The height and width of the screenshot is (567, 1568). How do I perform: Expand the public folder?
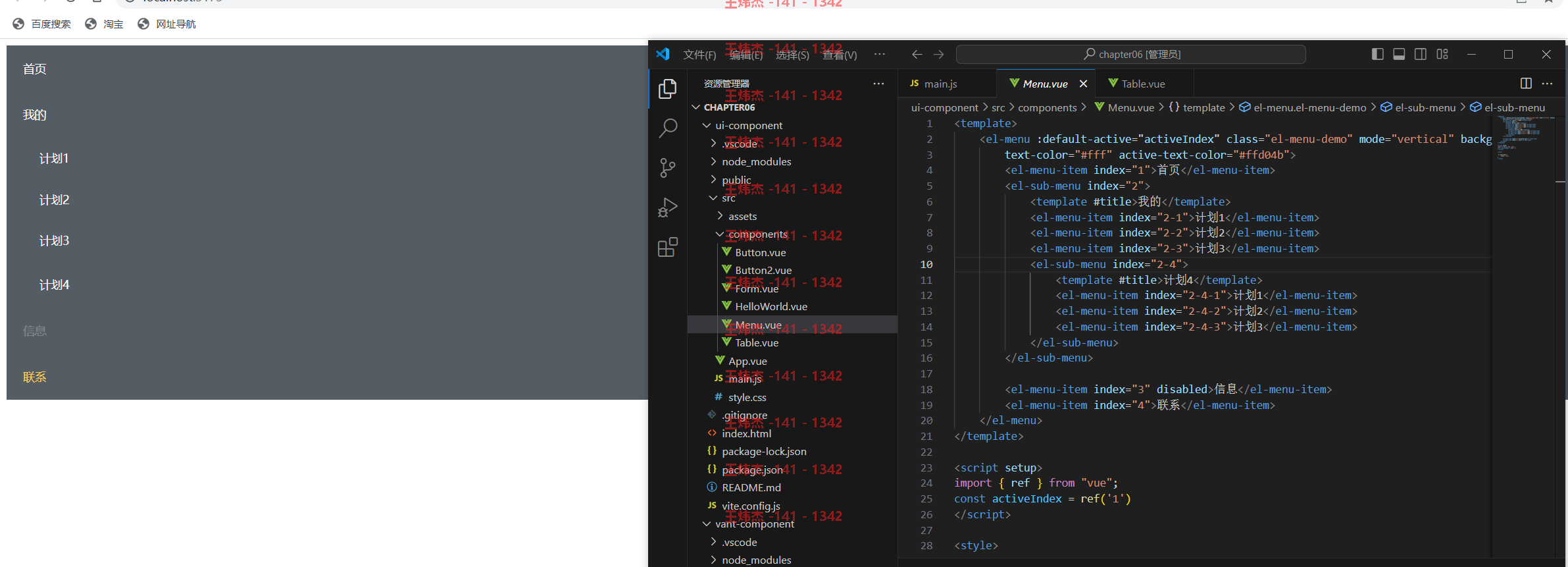click(792, 180)
